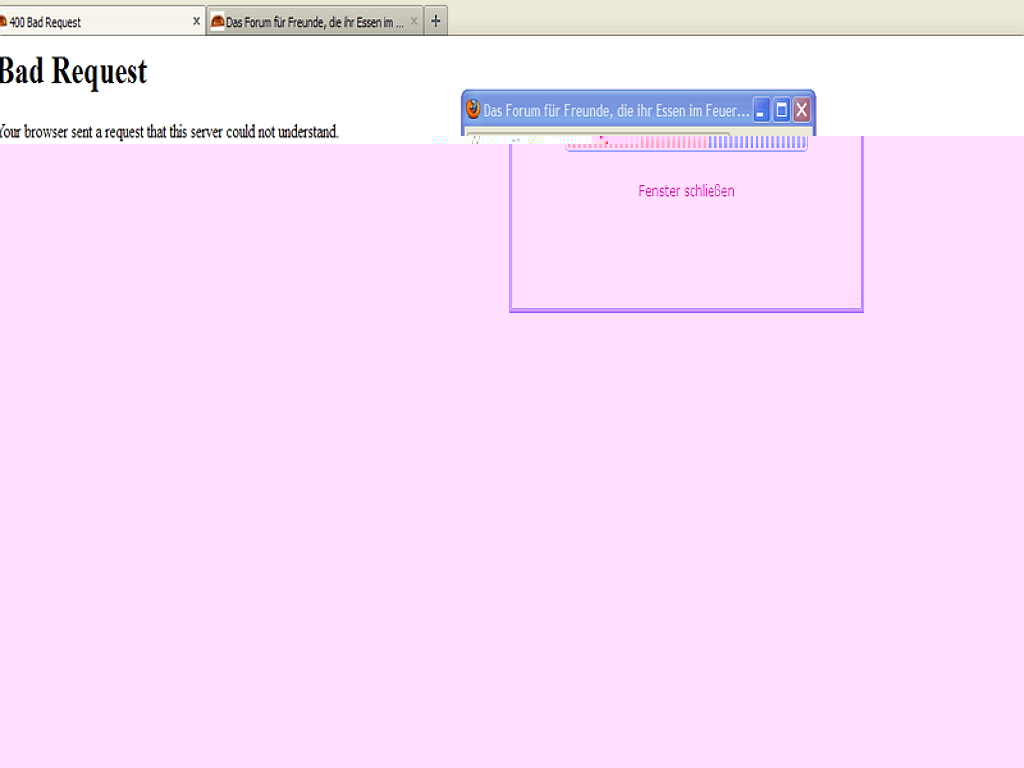1024x768 pixels.
Task: Click favicon on the Das Forum tab
Action: 217,21
